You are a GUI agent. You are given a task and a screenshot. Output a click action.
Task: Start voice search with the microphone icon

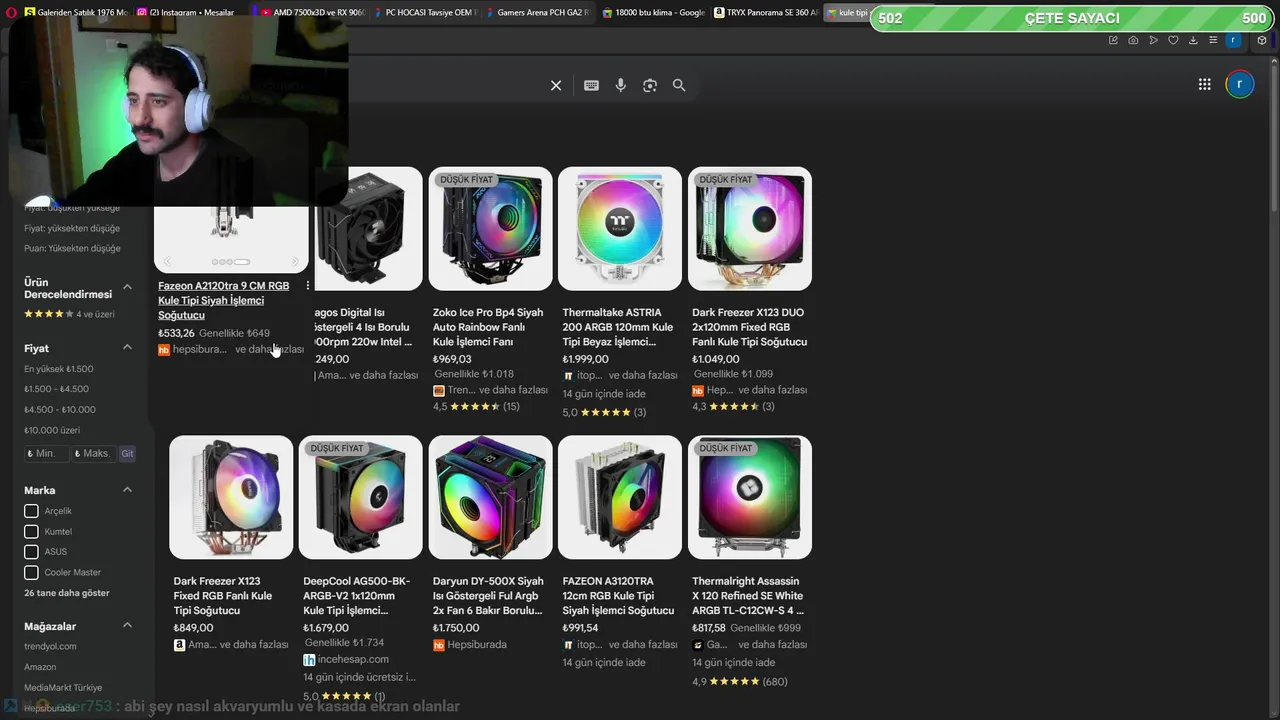621,86
